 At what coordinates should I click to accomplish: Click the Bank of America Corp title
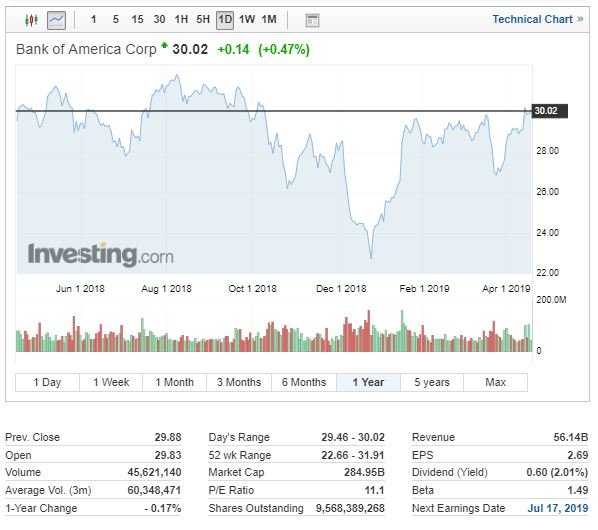point(86,49)
